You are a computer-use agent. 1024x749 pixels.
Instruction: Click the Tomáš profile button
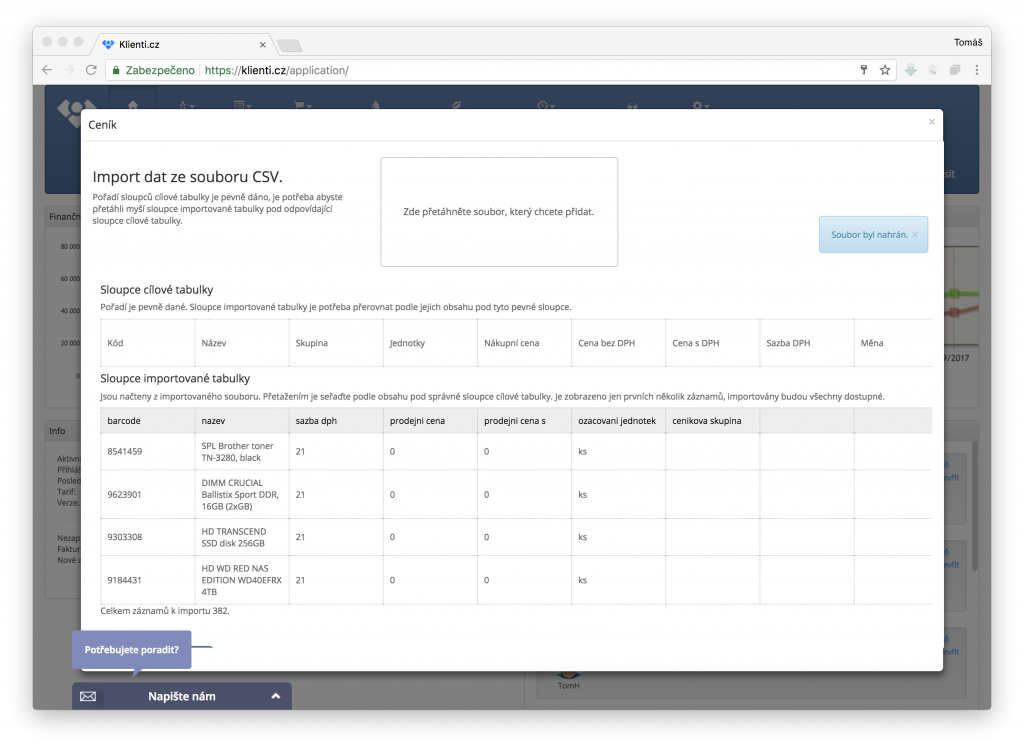[968, 42]
